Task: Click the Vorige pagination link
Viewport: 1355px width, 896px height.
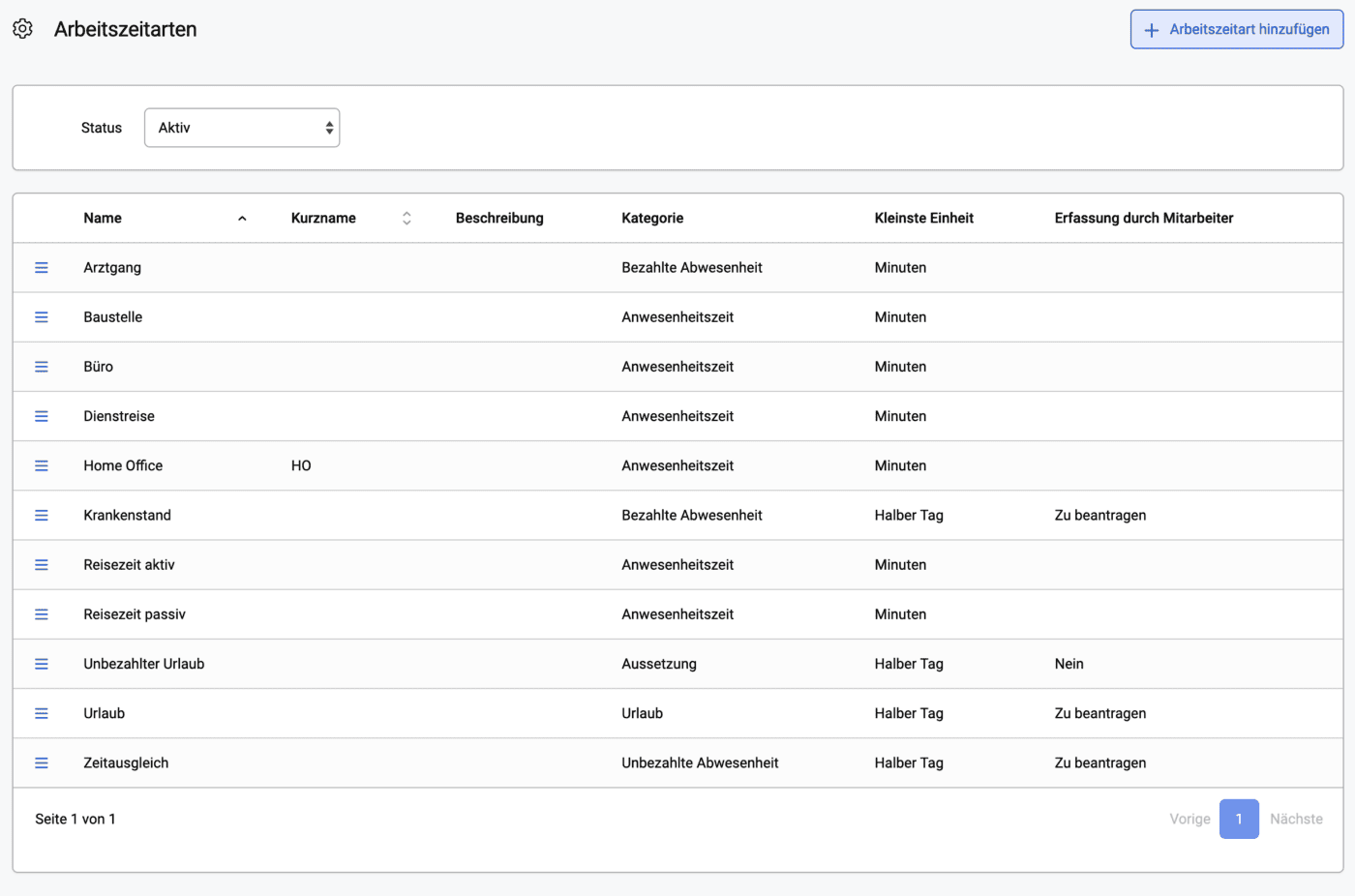Action: [1189, 819]
